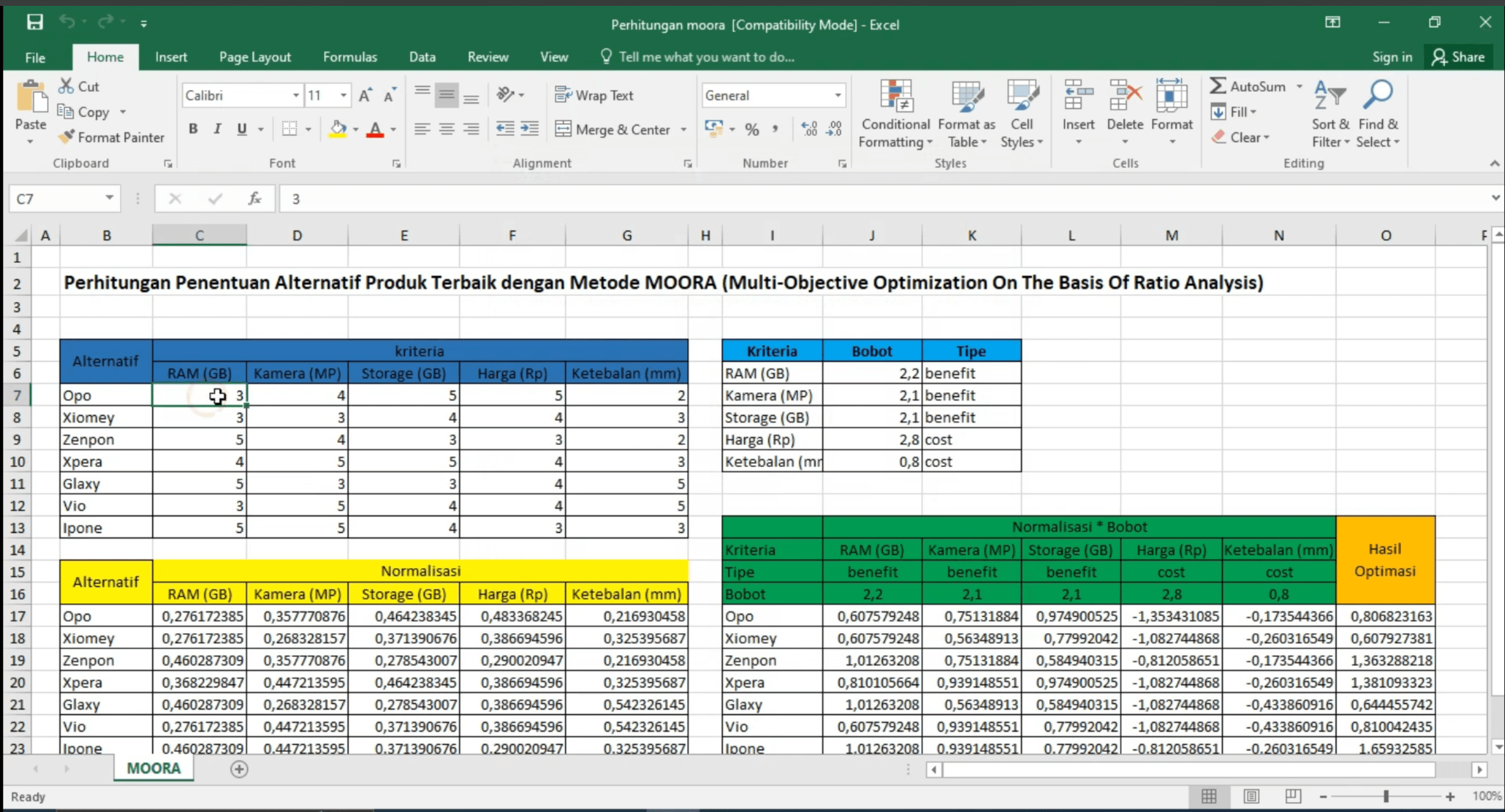Click the Increase Decimal icon
Screen dimensions: 1505x812
tap(809, 129)
